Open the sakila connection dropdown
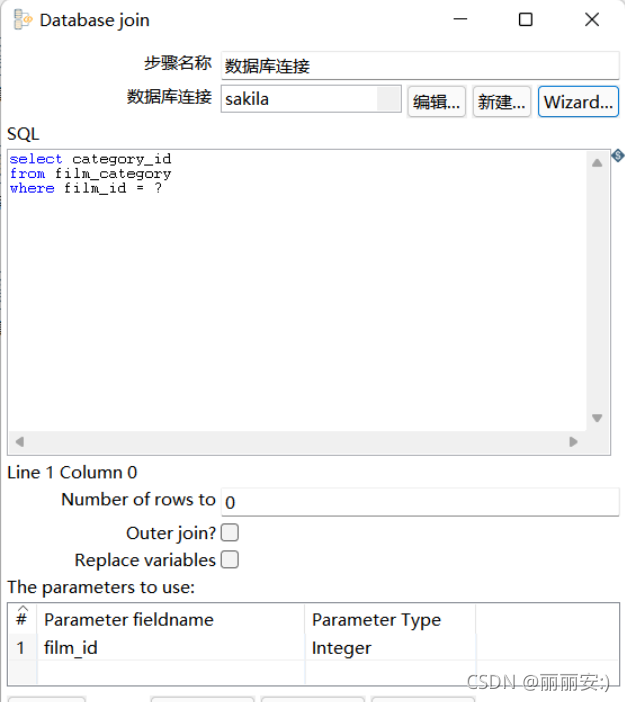The width and height of the screenshot is (625, 702). click(x=388, y=99)
